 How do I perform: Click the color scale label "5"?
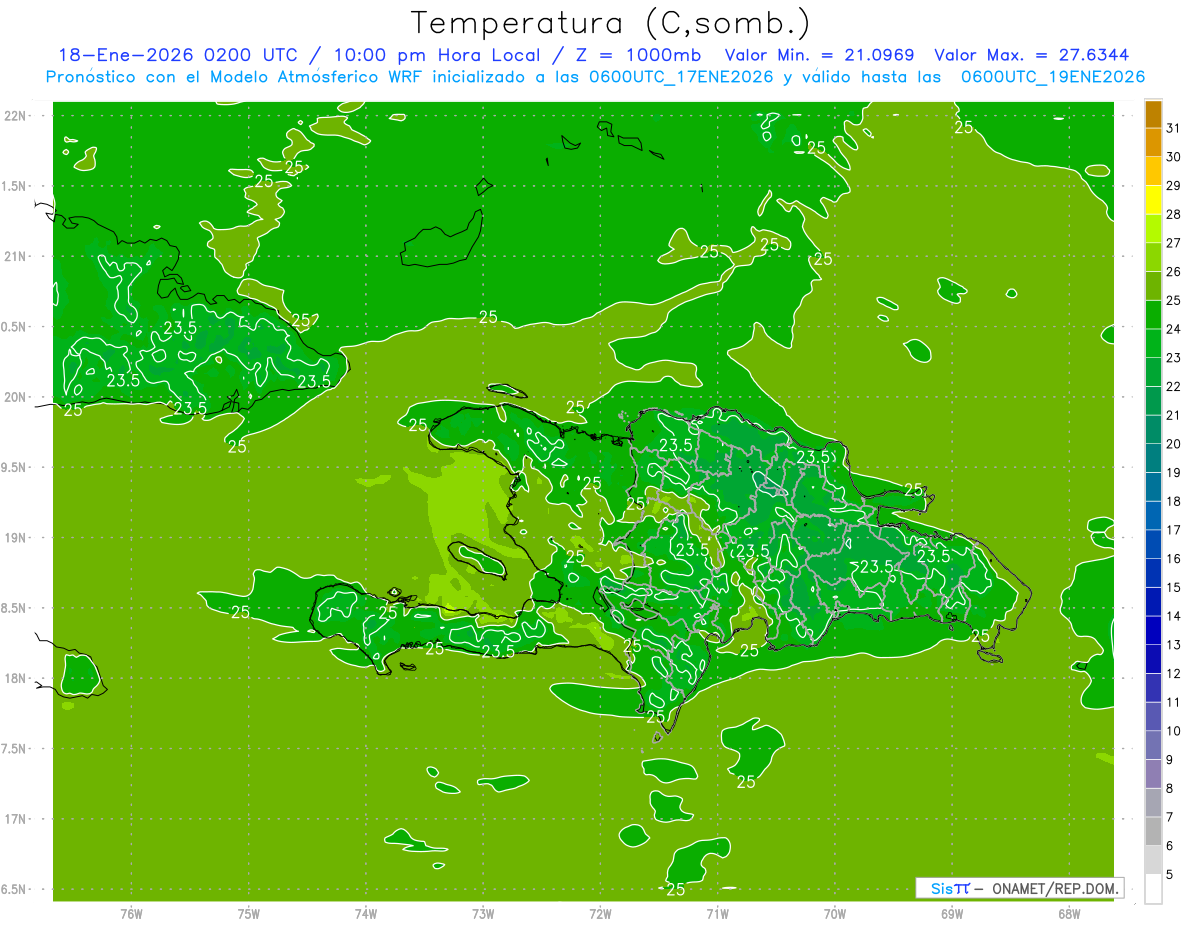pos(1170,874)
